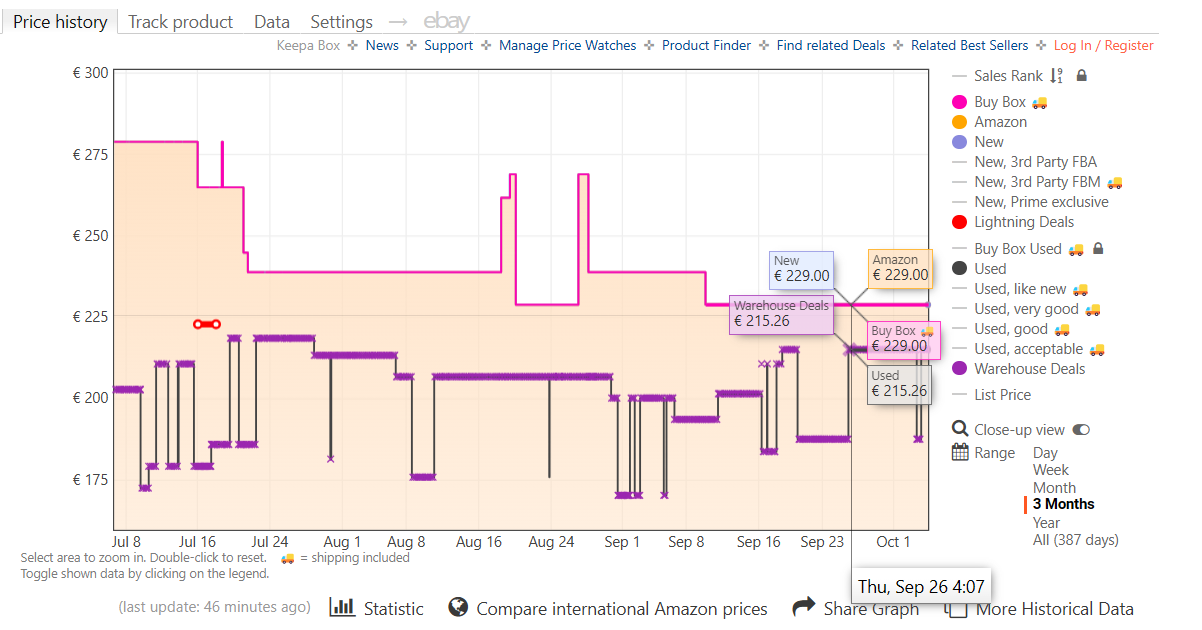Open the Settings tab
Viewport: 1202px width, 630px height.
(341, 22)
